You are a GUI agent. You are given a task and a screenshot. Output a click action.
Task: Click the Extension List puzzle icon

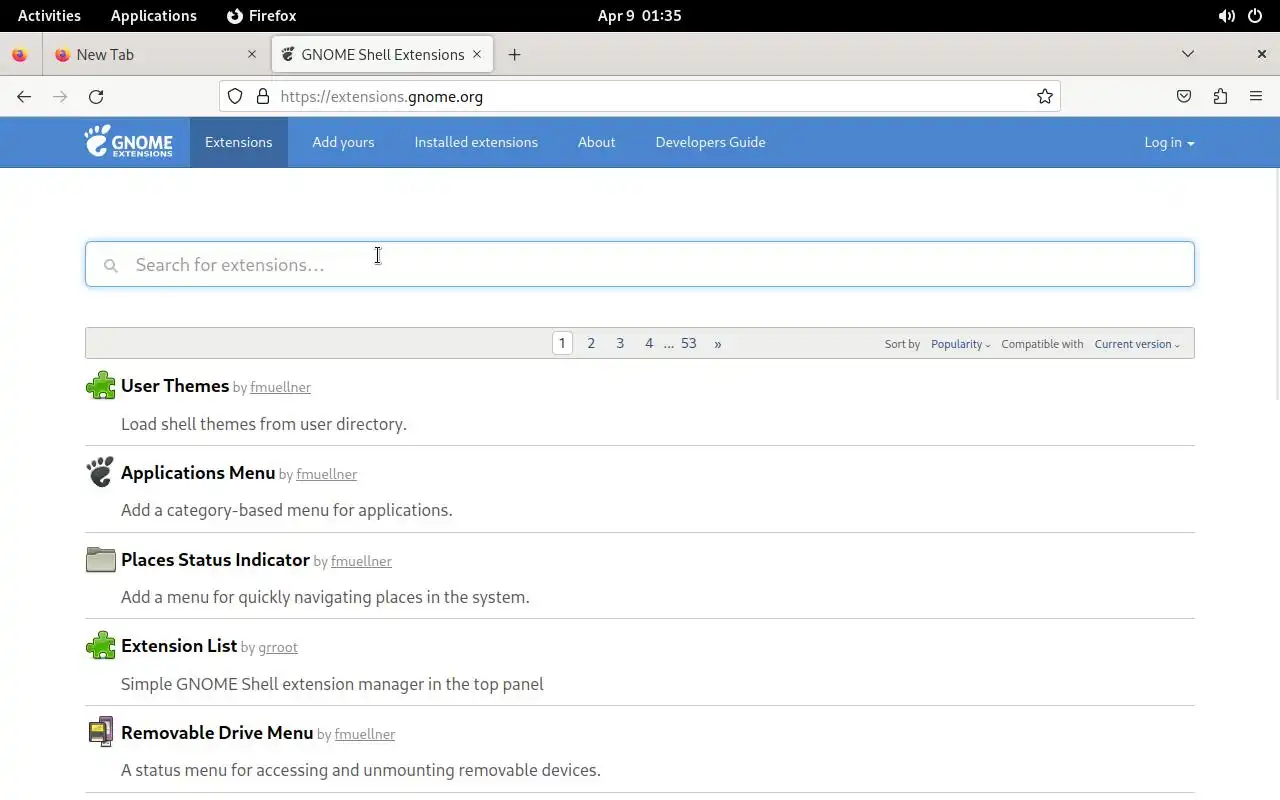100,646
